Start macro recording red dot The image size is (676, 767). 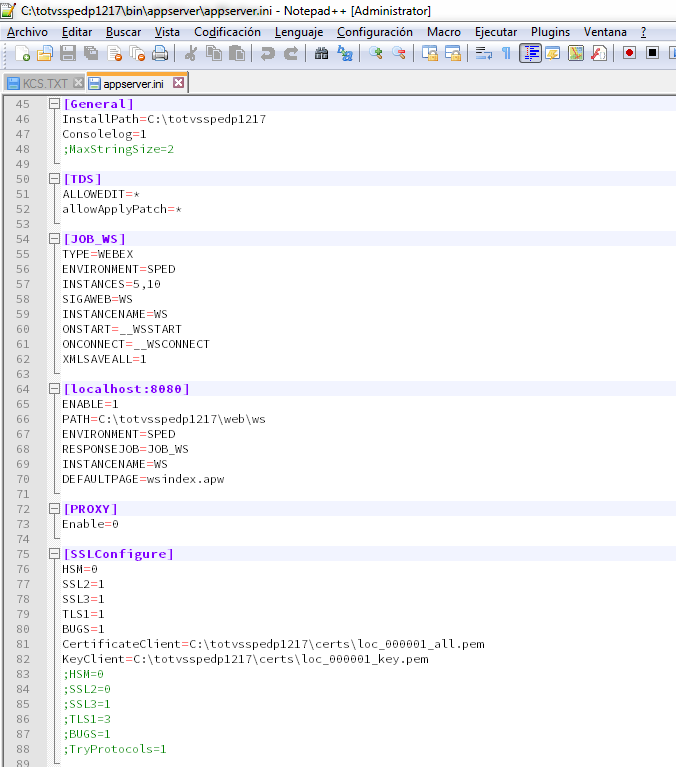pyautogui.click(x=630, y=52)
